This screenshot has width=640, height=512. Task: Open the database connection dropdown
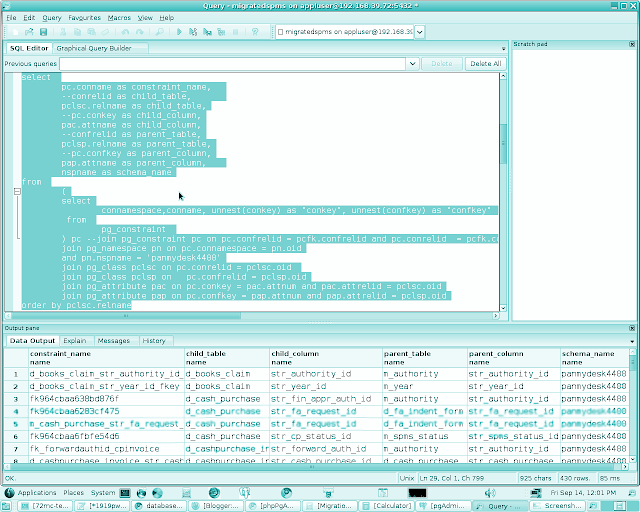pos(419,32)
